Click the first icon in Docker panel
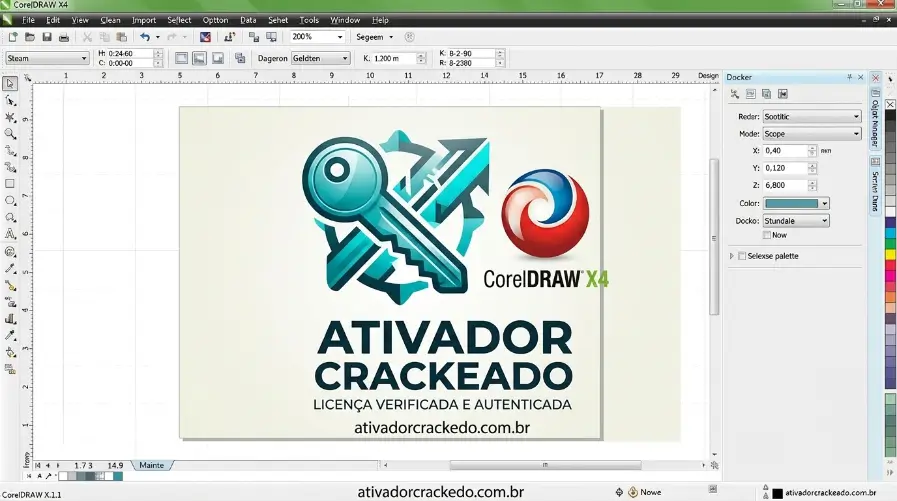The height and width of the screenshot is (501, 897). [x=735, y=94]
